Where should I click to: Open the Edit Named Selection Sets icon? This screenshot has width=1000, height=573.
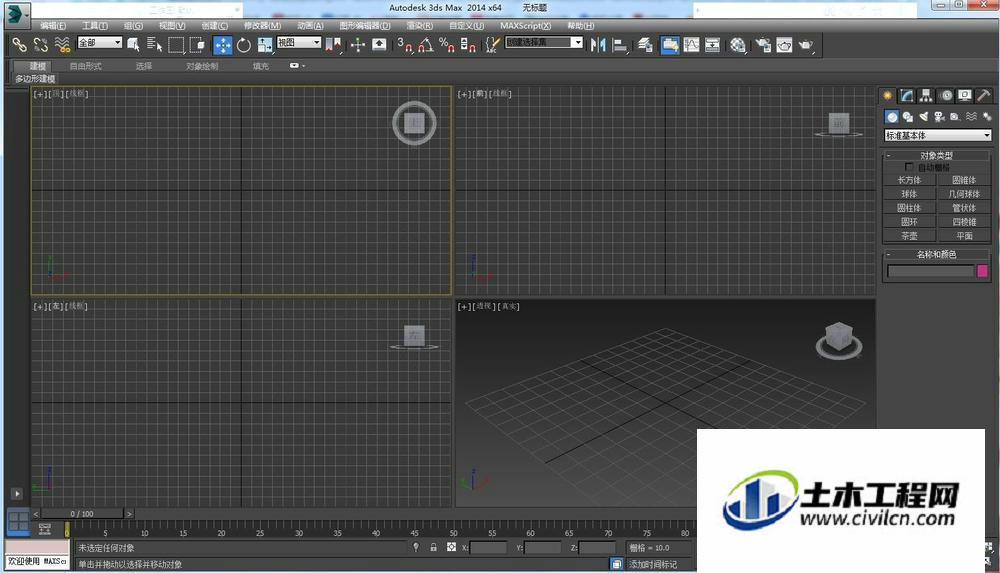(x=492, y=45)
